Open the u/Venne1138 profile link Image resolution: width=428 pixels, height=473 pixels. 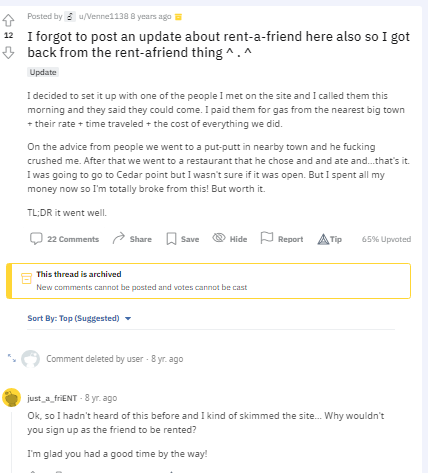[x=103, y=16]
